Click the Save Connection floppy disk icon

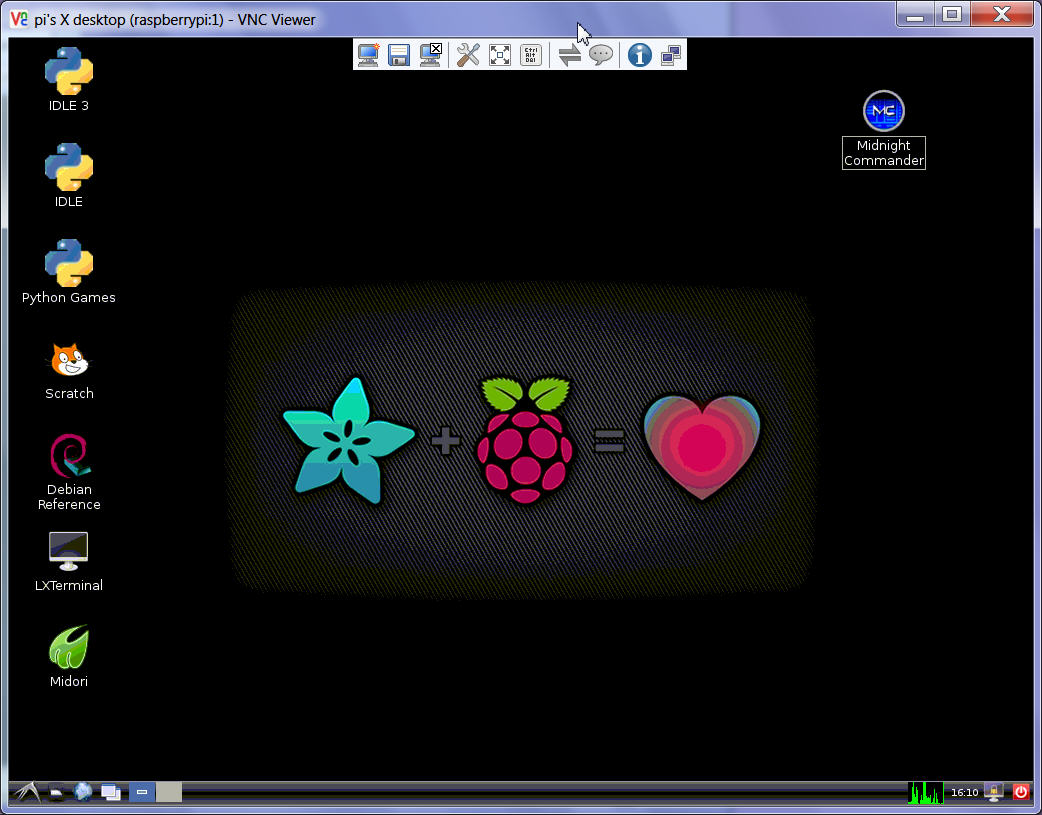click(400, 55)
